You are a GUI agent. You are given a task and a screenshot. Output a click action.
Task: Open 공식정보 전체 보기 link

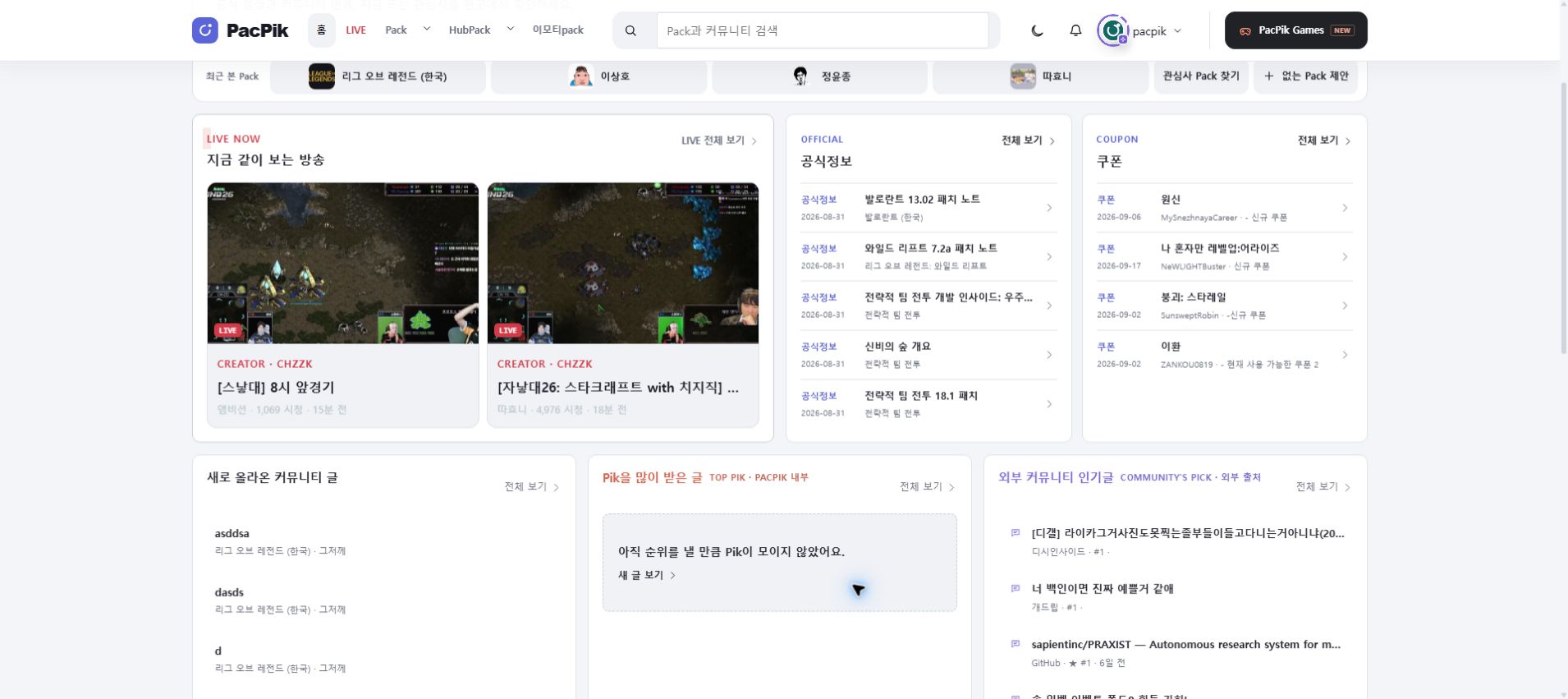(1029, 140)
